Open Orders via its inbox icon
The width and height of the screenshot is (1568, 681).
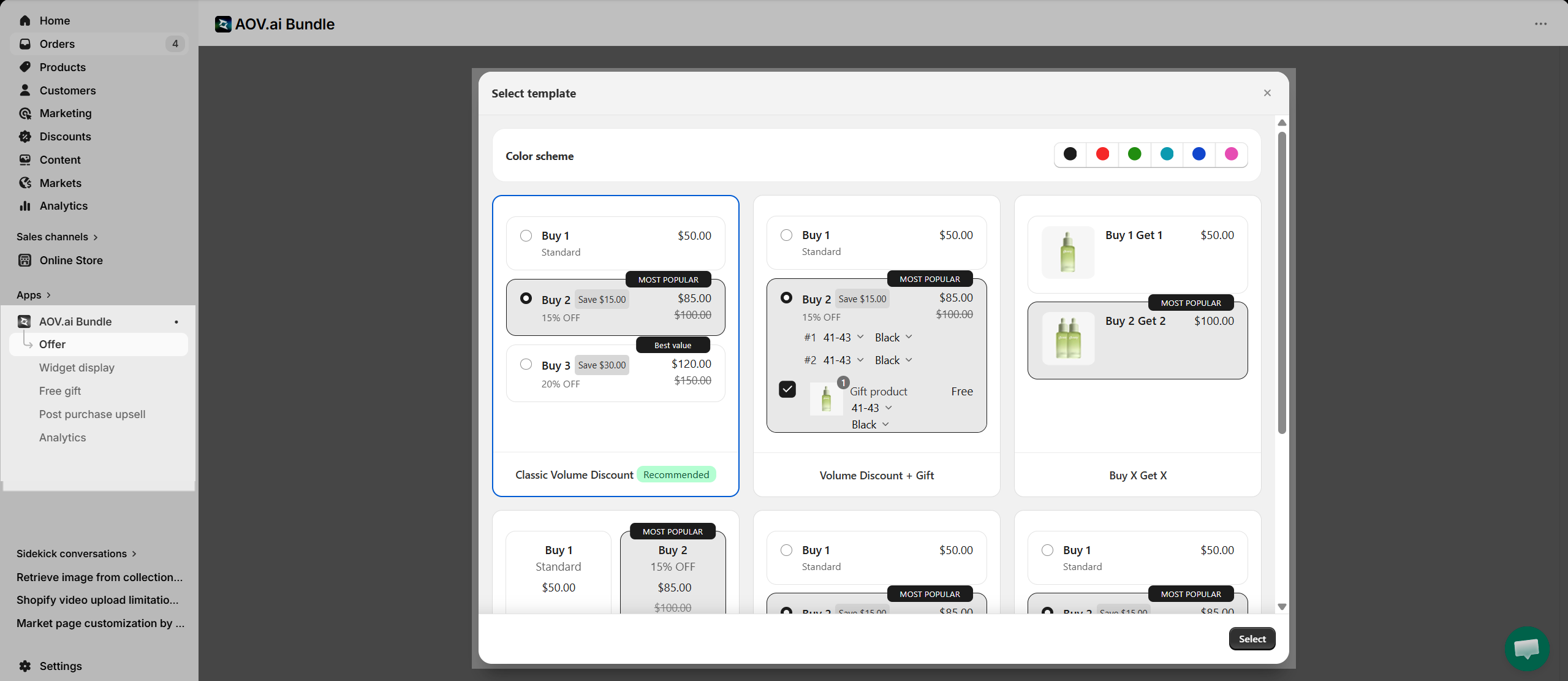(25, 44)
